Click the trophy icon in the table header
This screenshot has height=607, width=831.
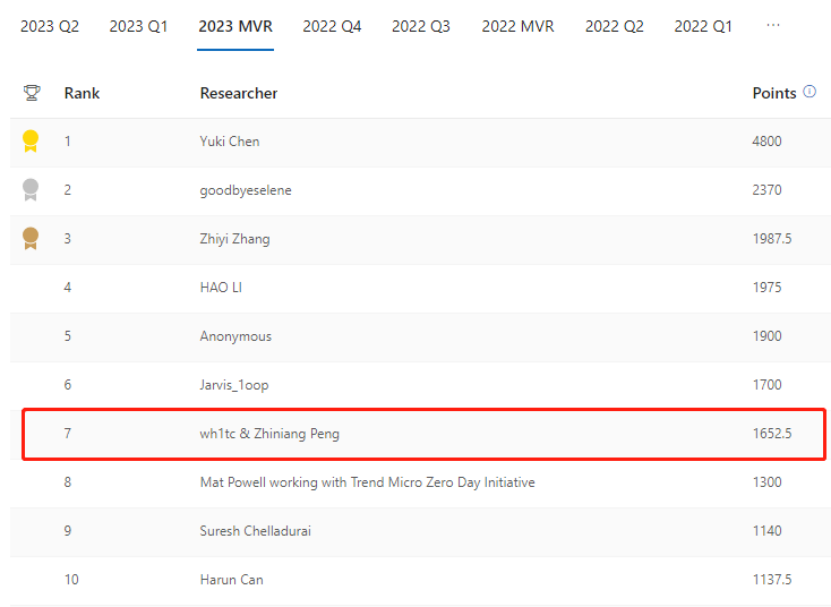(31, 93)
